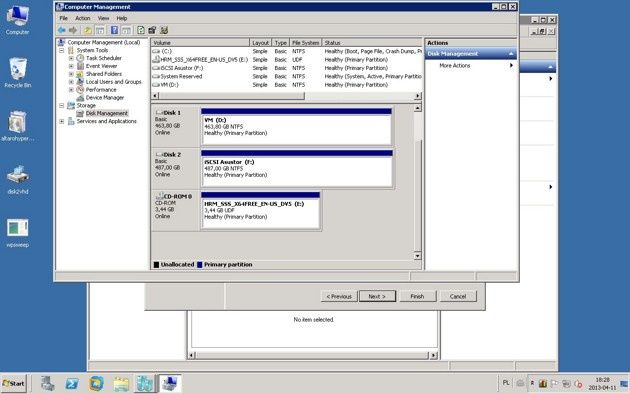Select the VM (D:) partition on Disk 1
The image size is (630, 394).
tap(296, 127)
